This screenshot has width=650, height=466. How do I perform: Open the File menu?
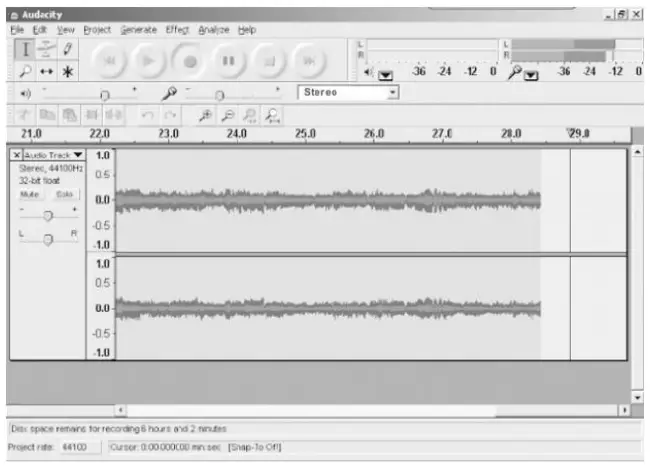point(17,30)
